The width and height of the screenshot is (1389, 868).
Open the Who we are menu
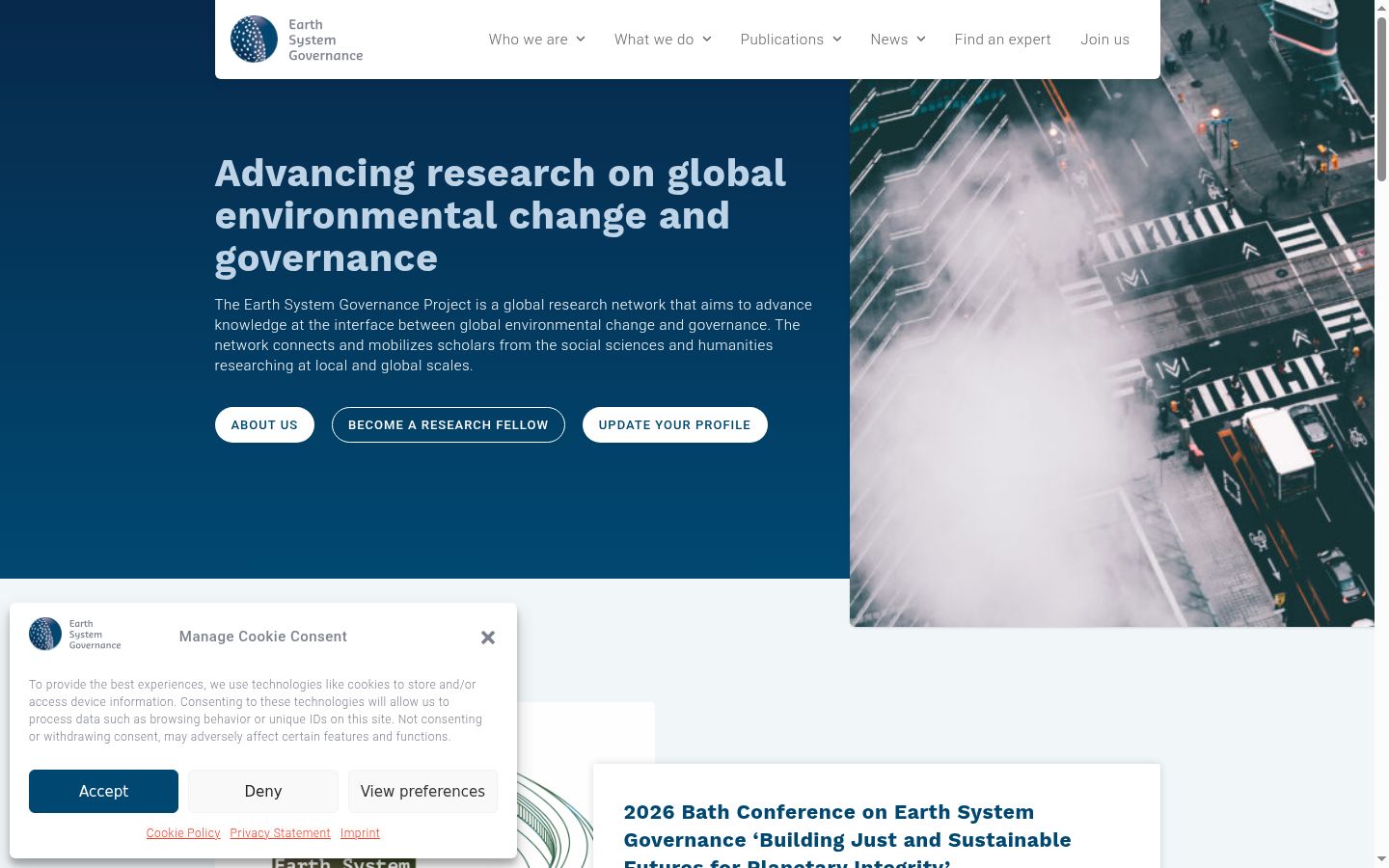coord(528,40)
